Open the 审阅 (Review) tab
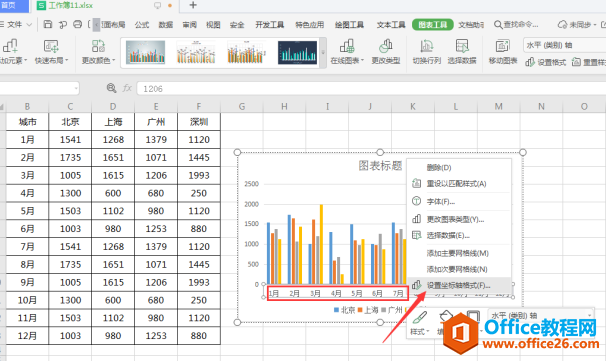 click(189, 25)
